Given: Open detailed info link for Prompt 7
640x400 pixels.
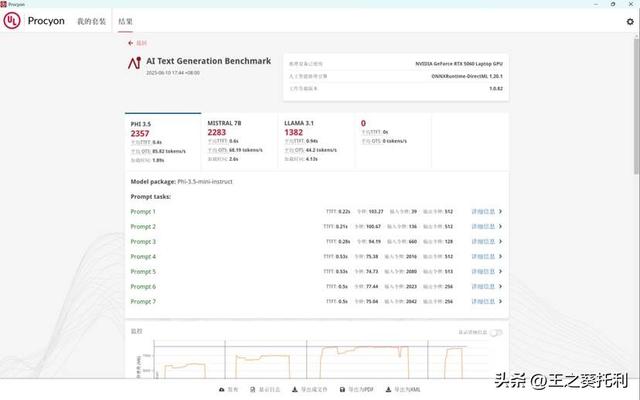Looking at the screenshot, I should pyautogui.click(x=483, y=301).
